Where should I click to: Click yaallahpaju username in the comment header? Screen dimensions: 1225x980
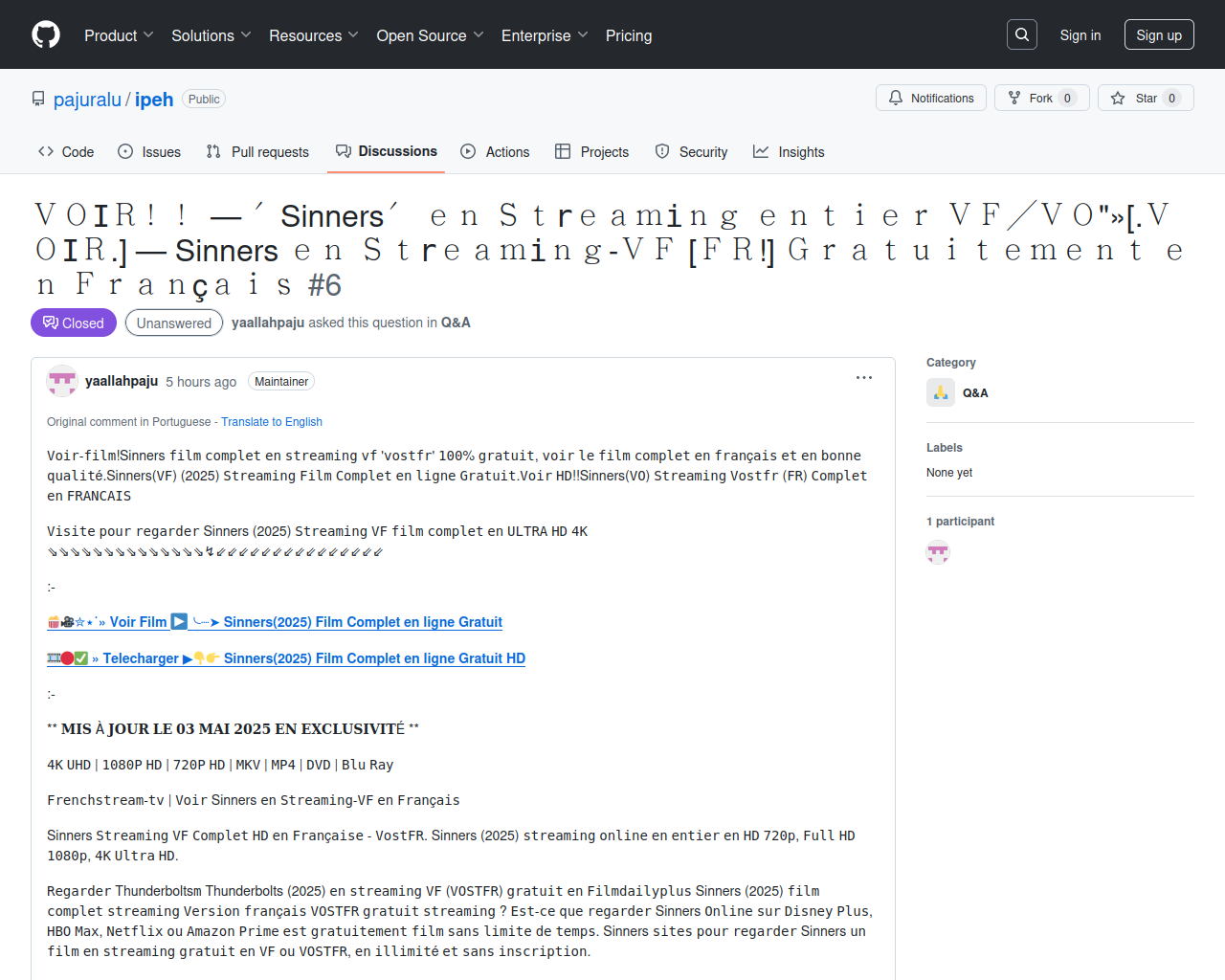[x=122, y=381]
